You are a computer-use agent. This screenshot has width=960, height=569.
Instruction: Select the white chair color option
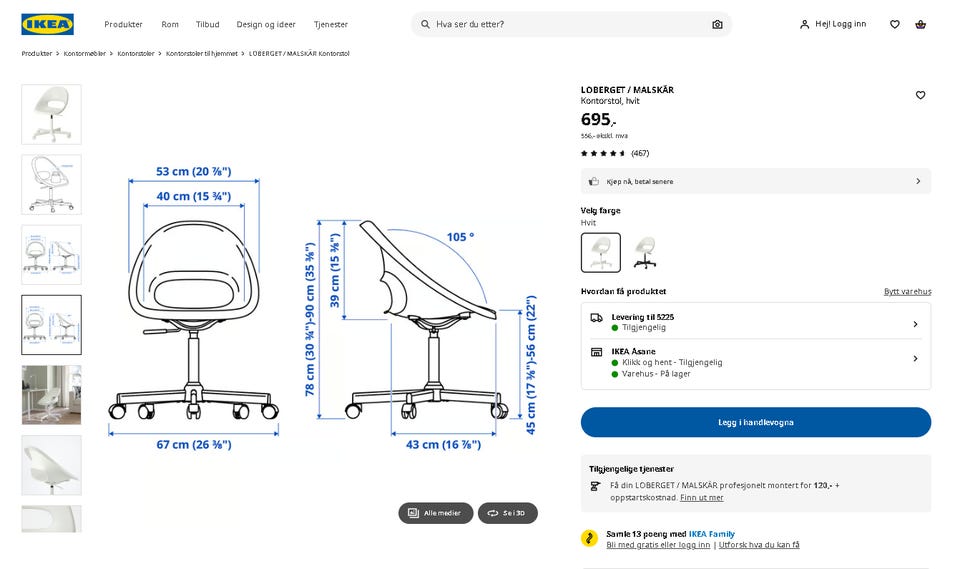601,252
